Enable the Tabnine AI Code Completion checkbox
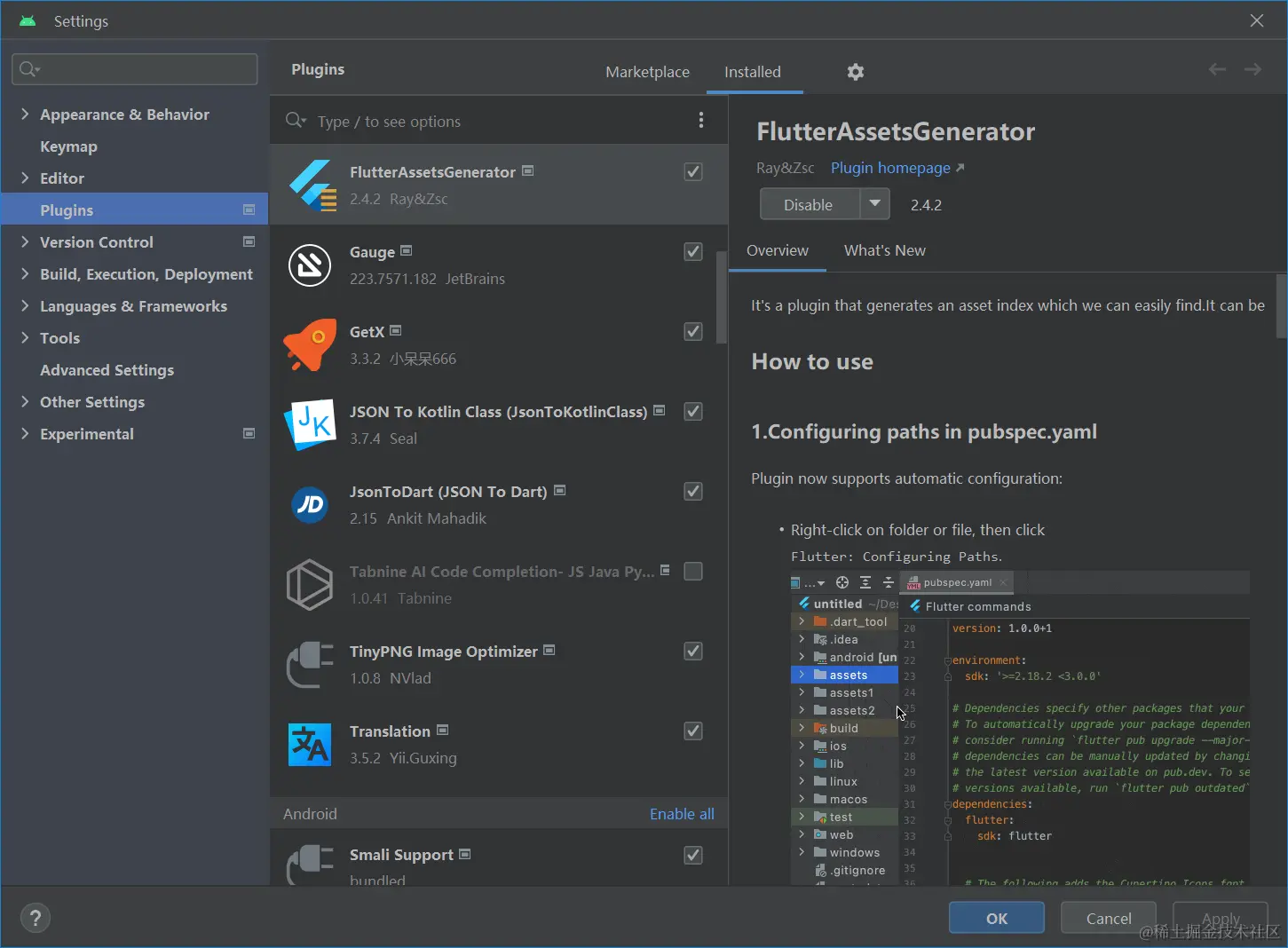The height and width of the screenshot is (948, 1288). click(x=693, y=571)
